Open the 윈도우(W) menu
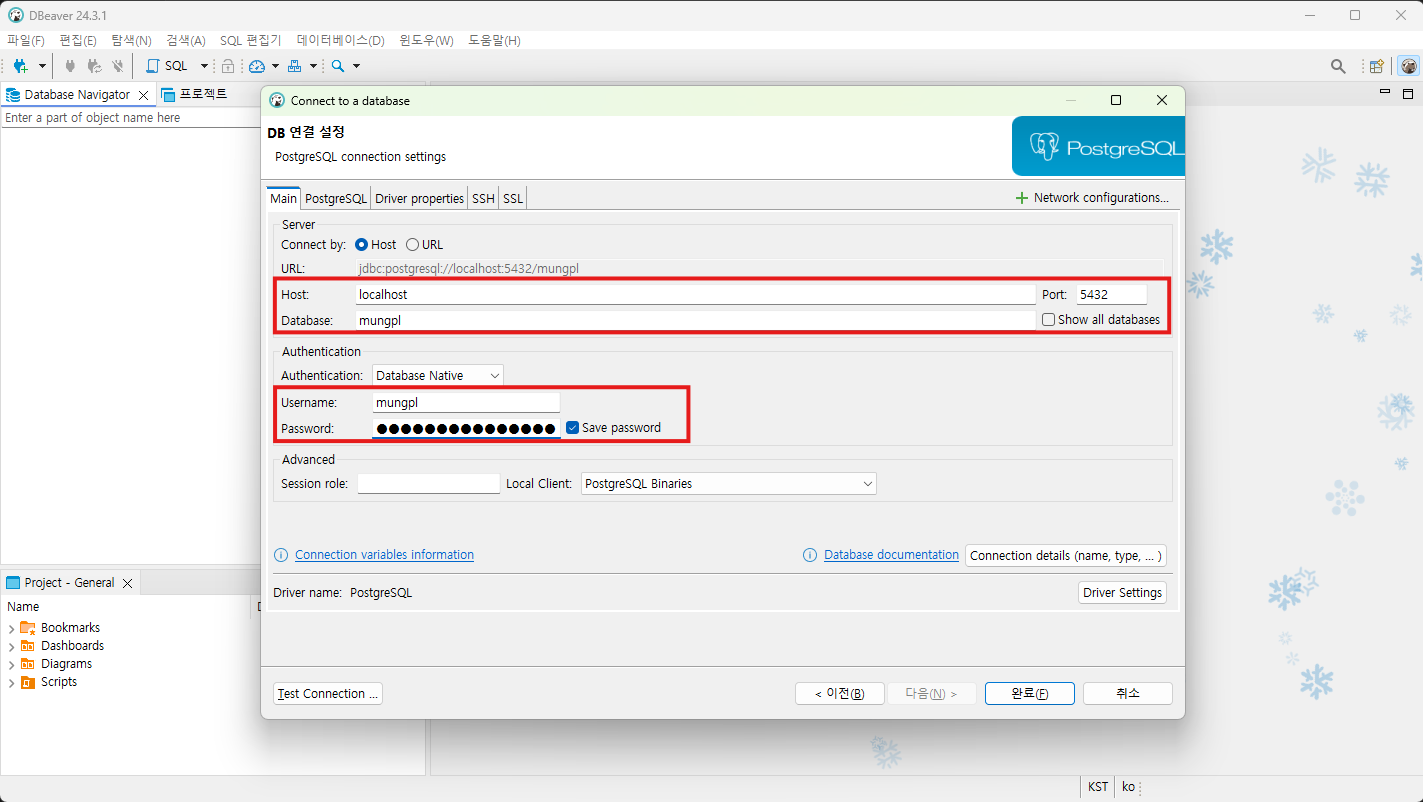The image size is (1423, 802). click(x=426, y=41)
